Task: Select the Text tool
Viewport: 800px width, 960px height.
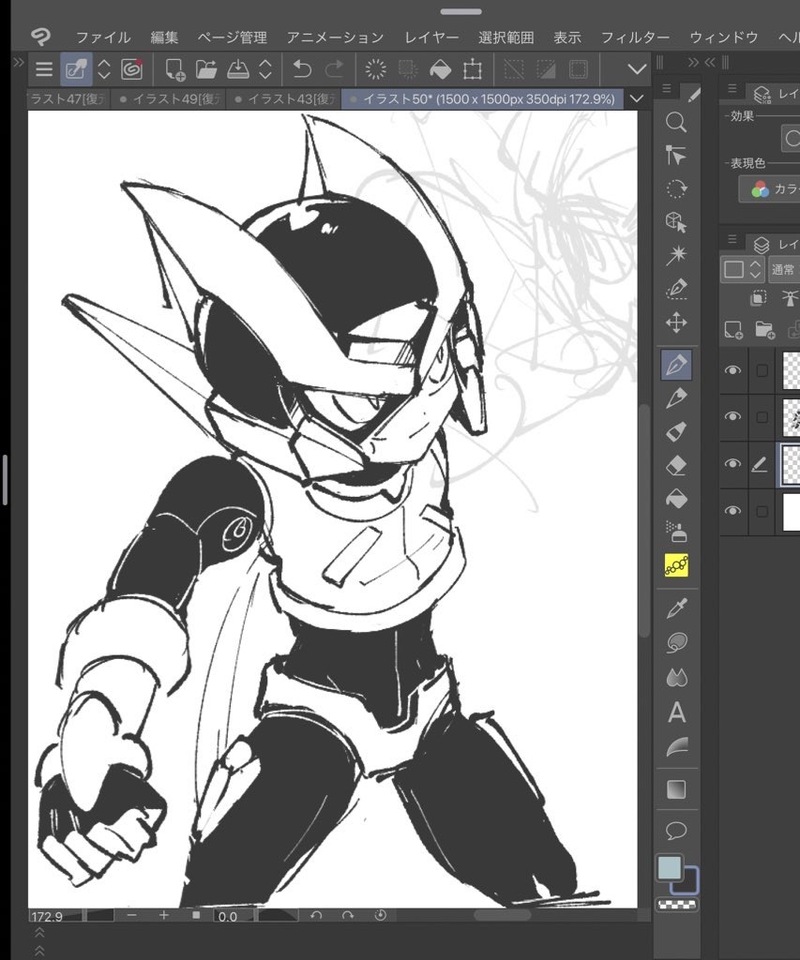Action: (x=676, y=713)
